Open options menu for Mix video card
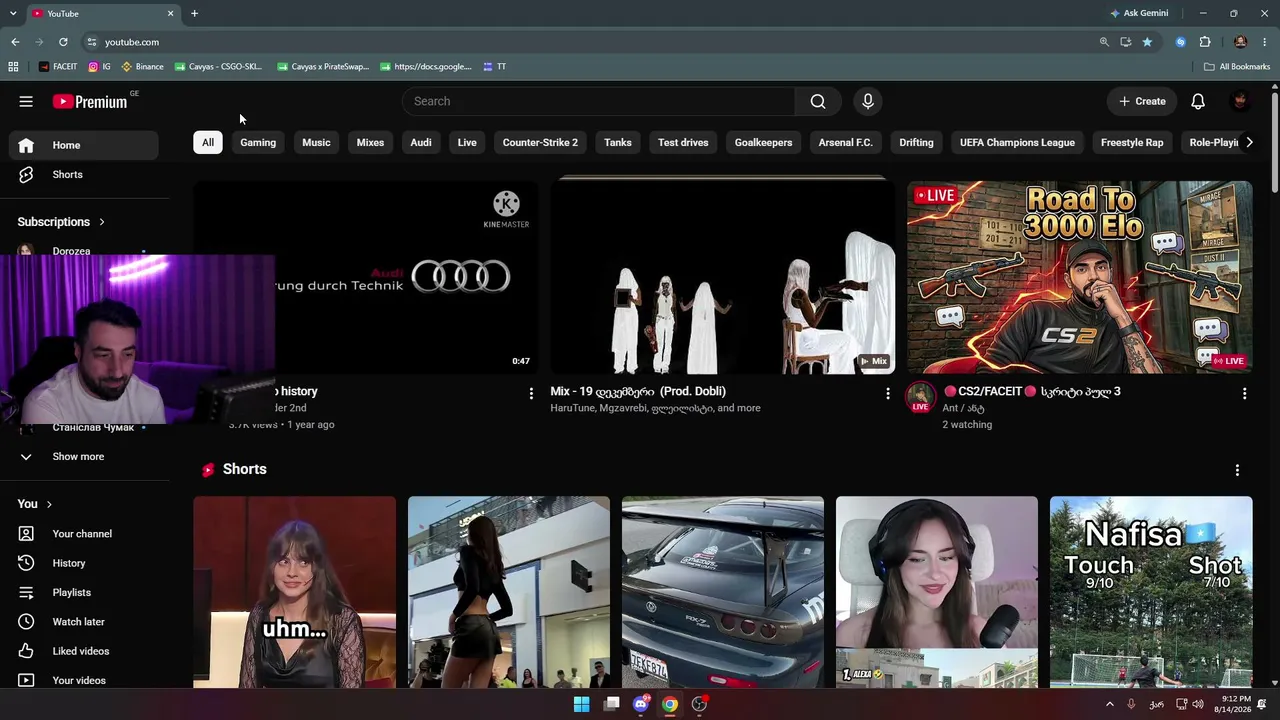The height and width of the screenshot is (720, 1280). point(887,394)
